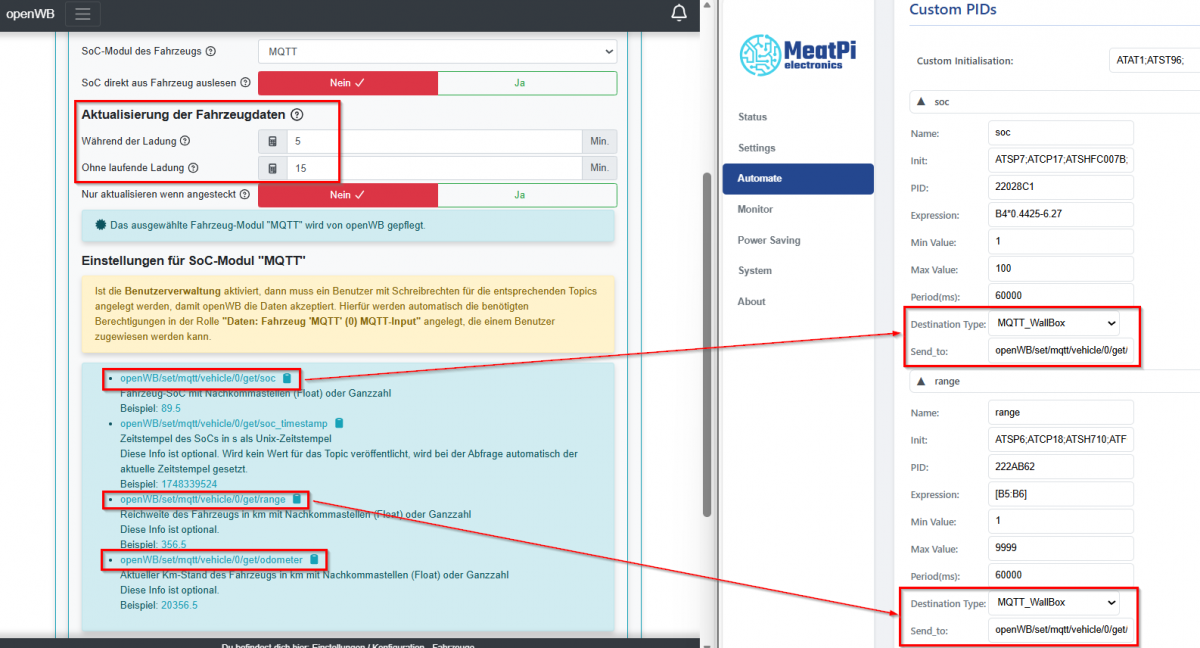Click help icon beside SoC-Modul des Fahrzeugs

coord(210,51)
